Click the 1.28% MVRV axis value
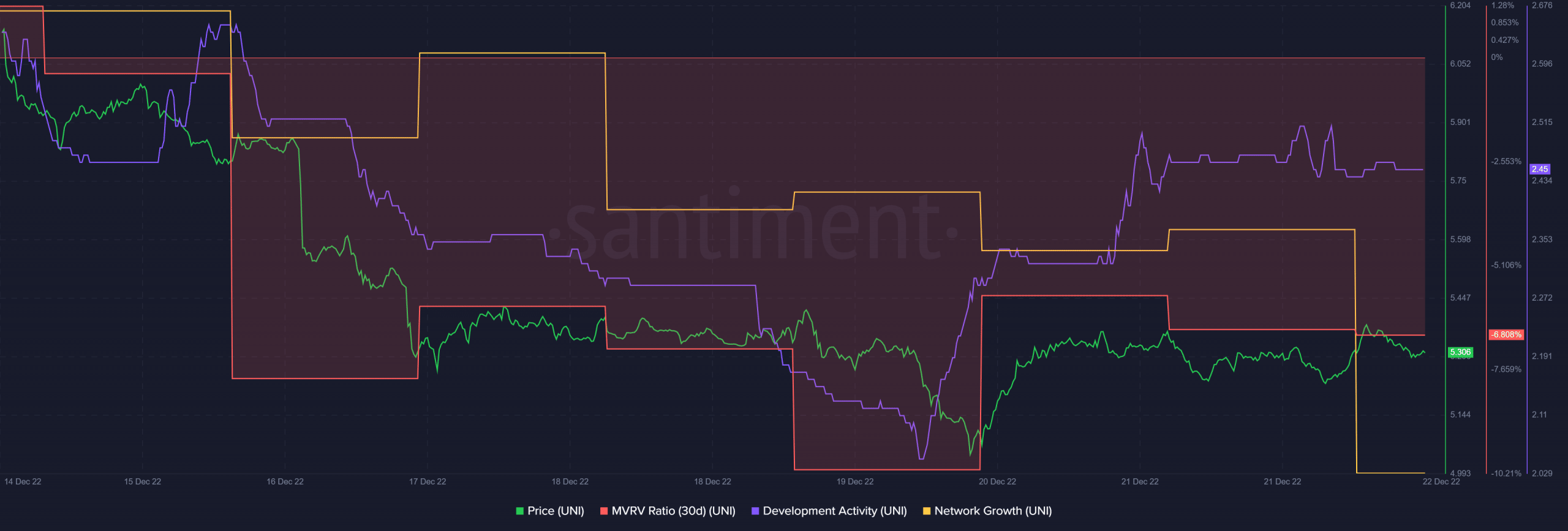The width and height of the screenshot is (1568, 531). pyautogui.click(x=1502, y=6)
